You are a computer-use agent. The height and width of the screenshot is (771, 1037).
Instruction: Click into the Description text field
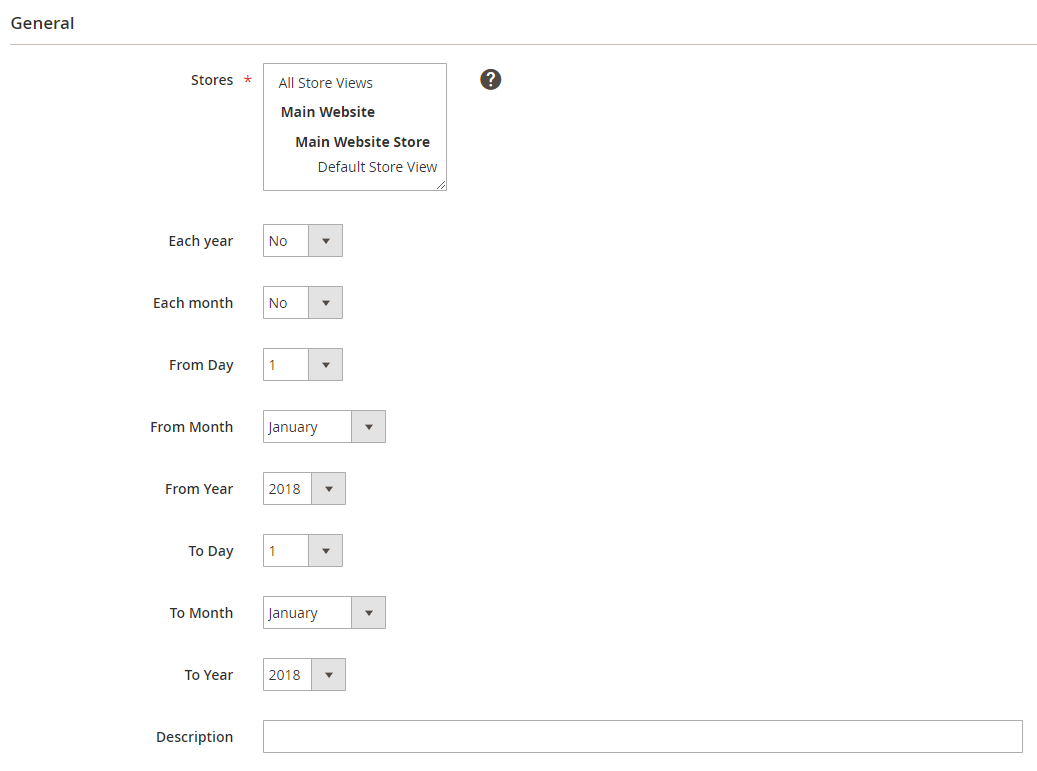tap(642, 737)
